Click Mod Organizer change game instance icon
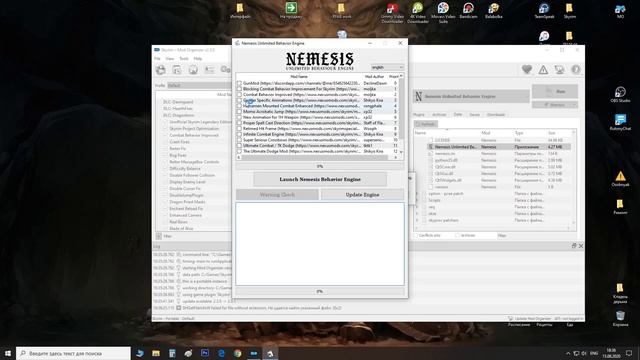 [161, 70]
